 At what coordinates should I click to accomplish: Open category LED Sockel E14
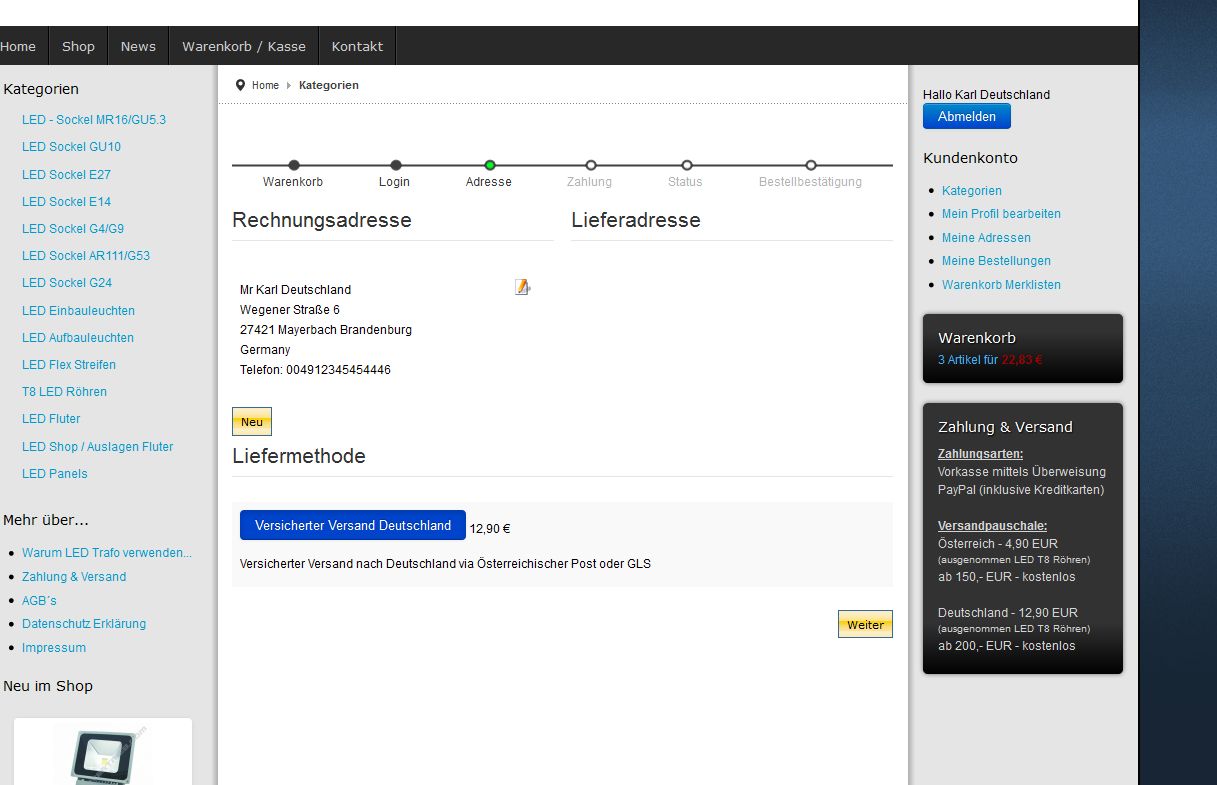pos(66,201)
